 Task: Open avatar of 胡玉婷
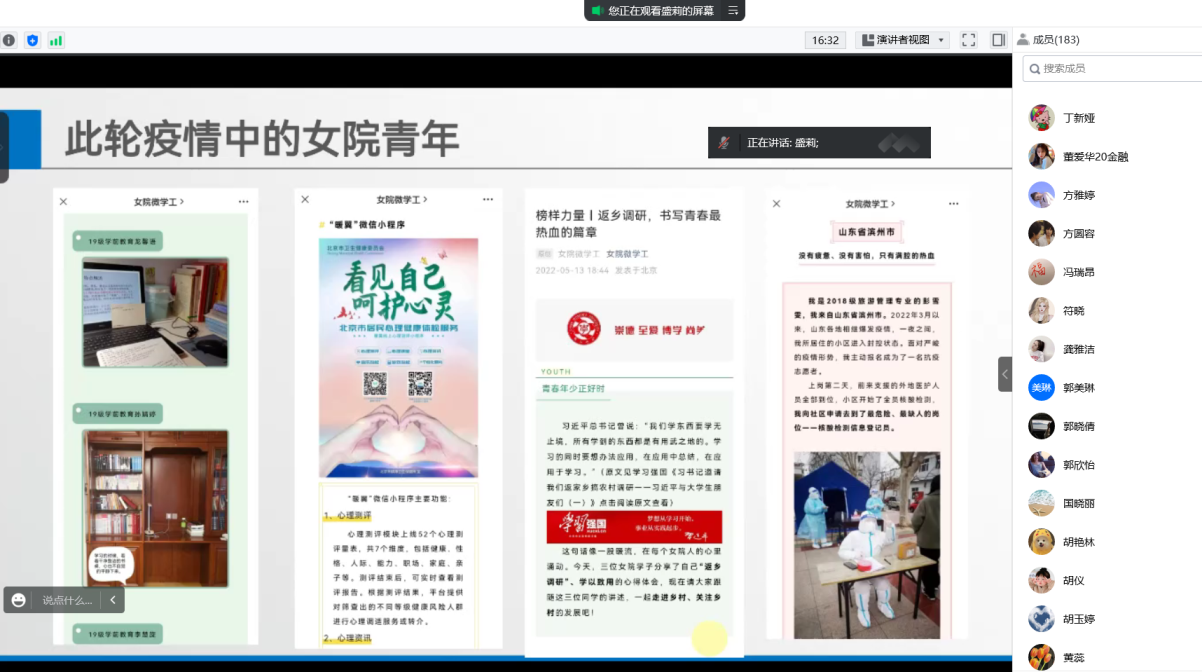pyautogui.click(x=1041, y=618)
